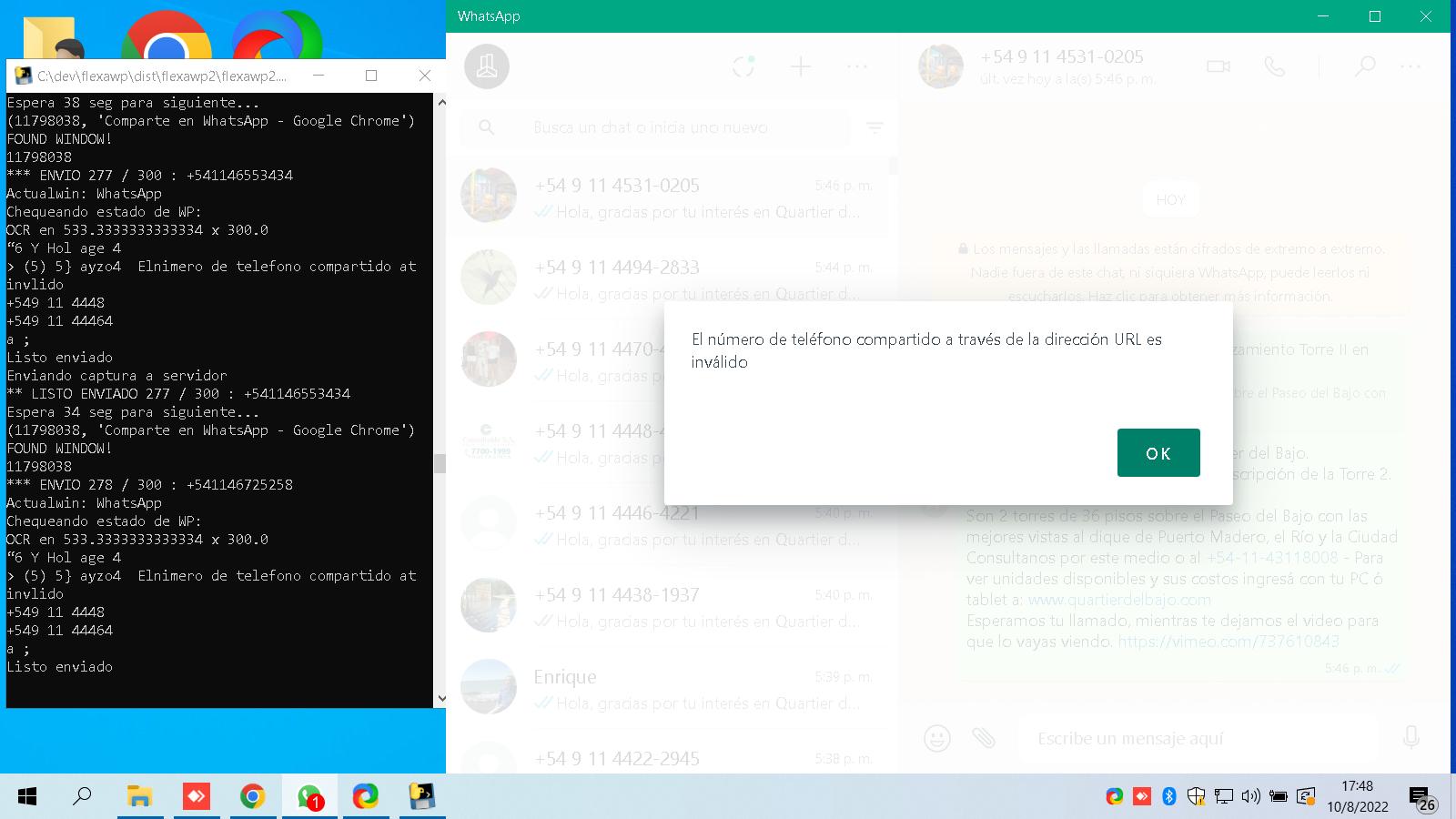This screenshot has width=1456, height=819.
Task: Open contact photo in the chat header
Action: 941,66
